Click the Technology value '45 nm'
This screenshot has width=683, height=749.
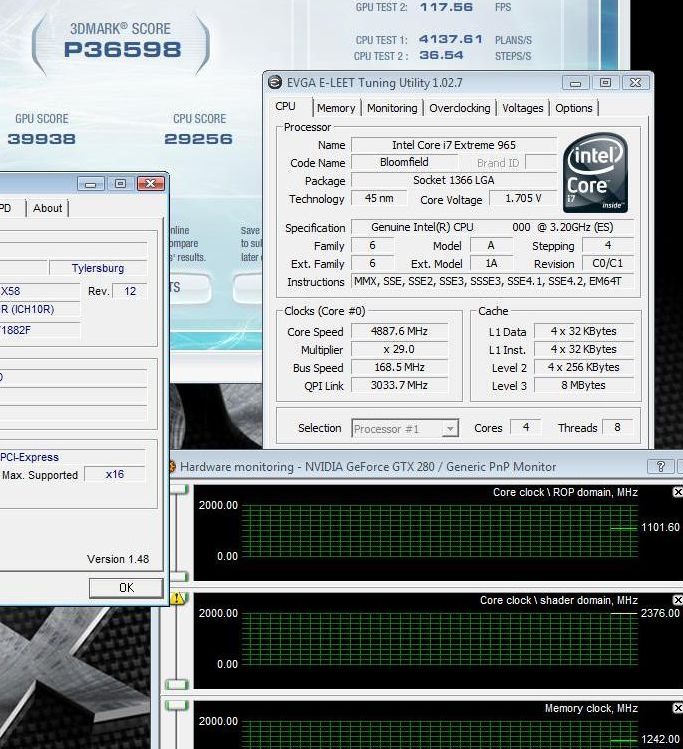[379, 198]
